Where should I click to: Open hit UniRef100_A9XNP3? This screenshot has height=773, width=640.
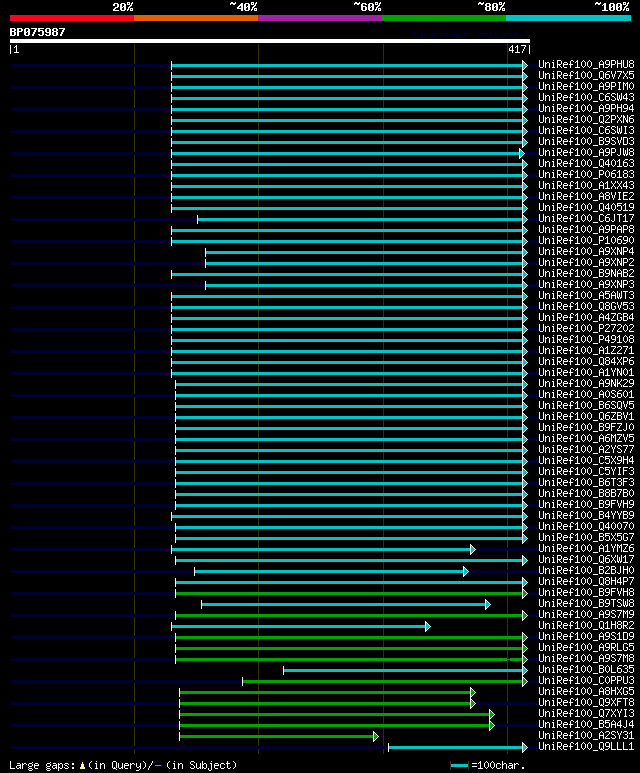click(x=586, y=284)
